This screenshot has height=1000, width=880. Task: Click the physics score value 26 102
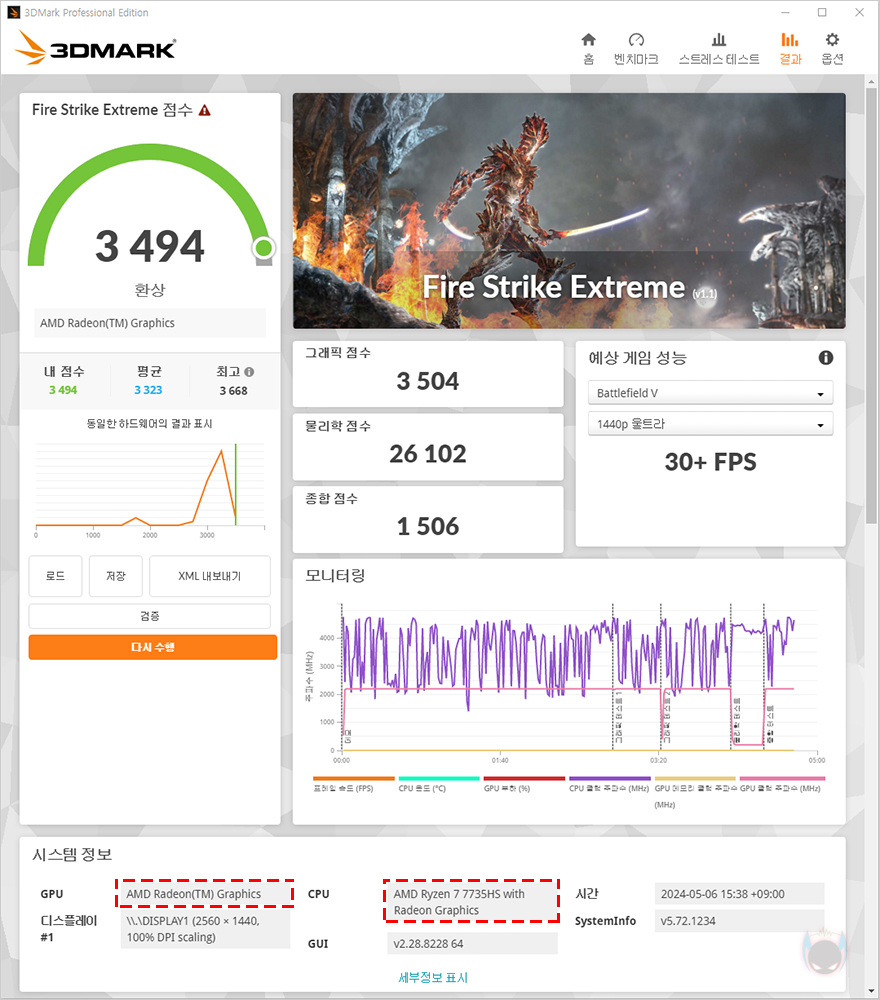pos(427,454)
